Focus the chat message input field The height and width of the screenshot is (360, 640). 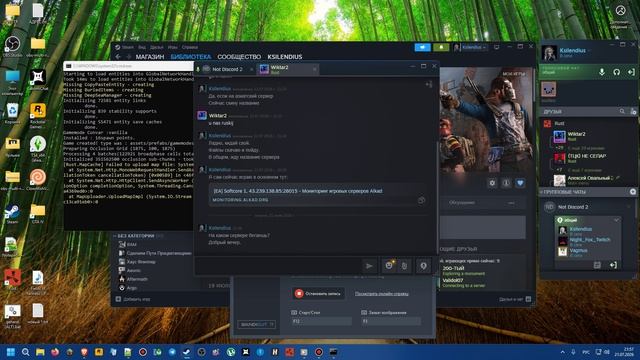[x=278, y=266]
